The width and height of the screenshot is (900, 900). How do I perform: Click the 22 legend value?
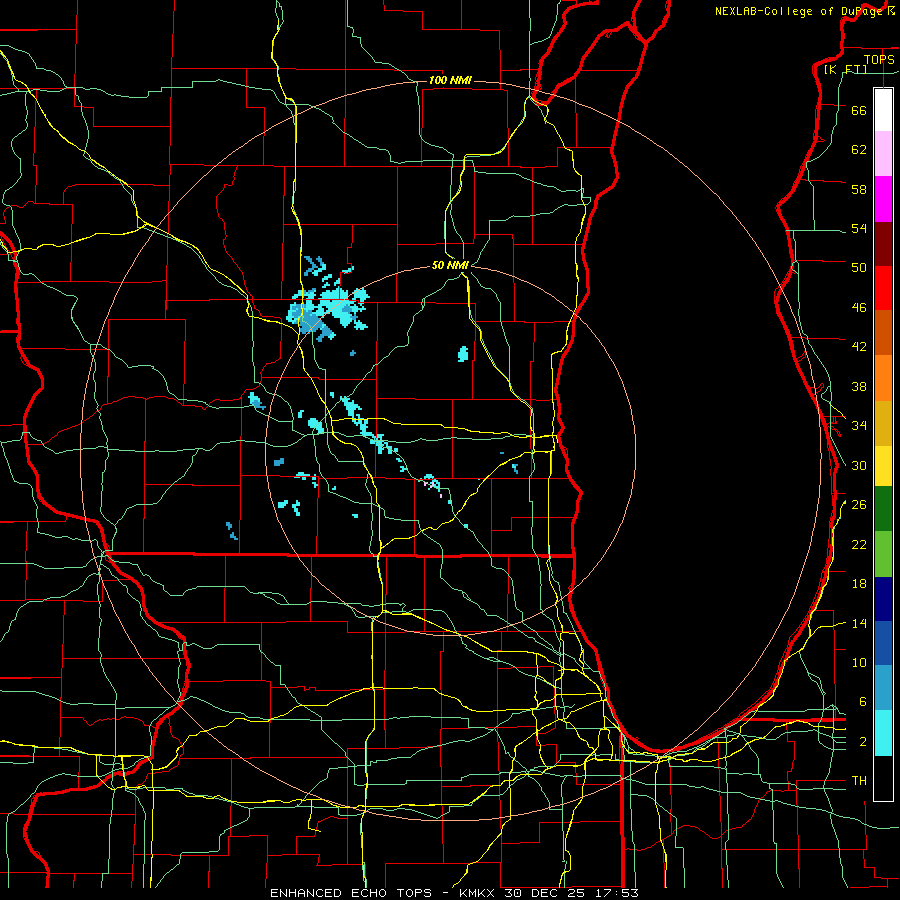pyautogui.click(x=859, y=545)
